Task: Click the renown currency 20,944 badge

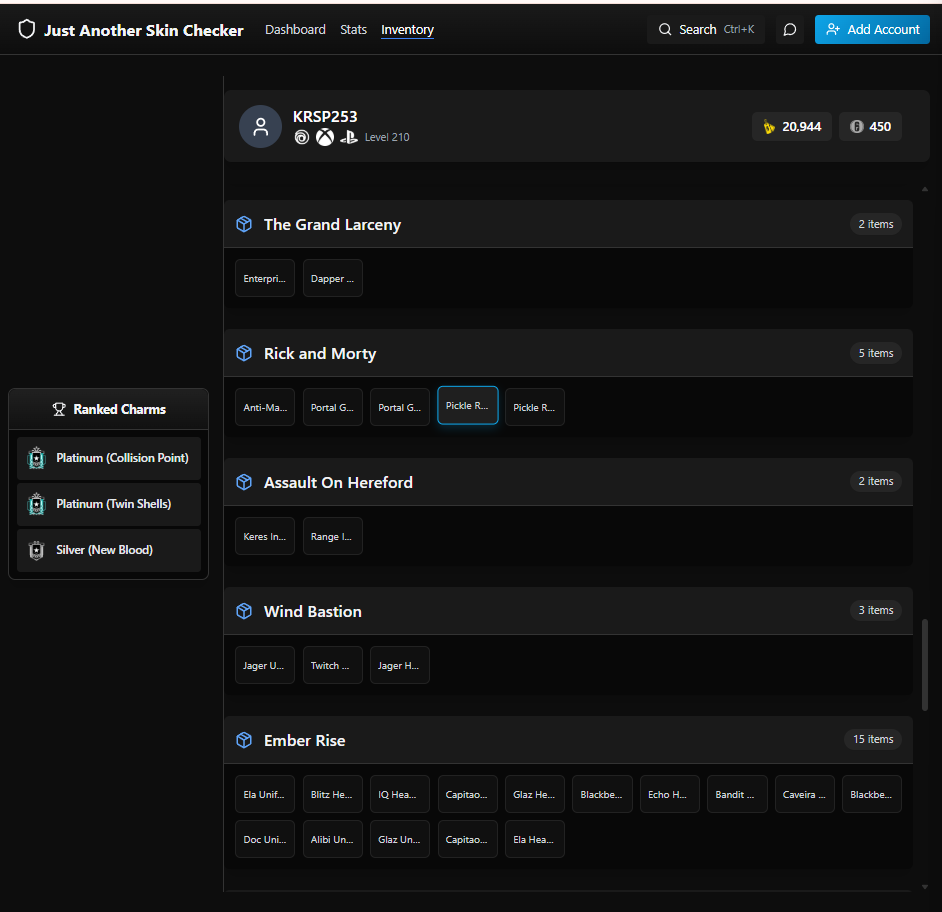Action: (x=791, y=127)
